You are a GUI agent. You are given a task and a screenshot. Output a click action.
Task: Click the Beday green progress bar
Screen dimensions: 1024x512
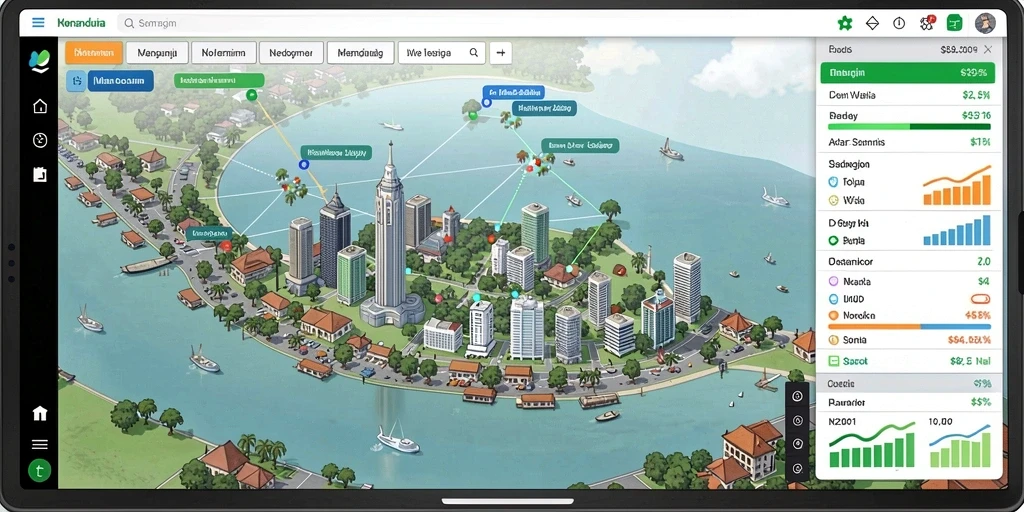pos(910,127)
